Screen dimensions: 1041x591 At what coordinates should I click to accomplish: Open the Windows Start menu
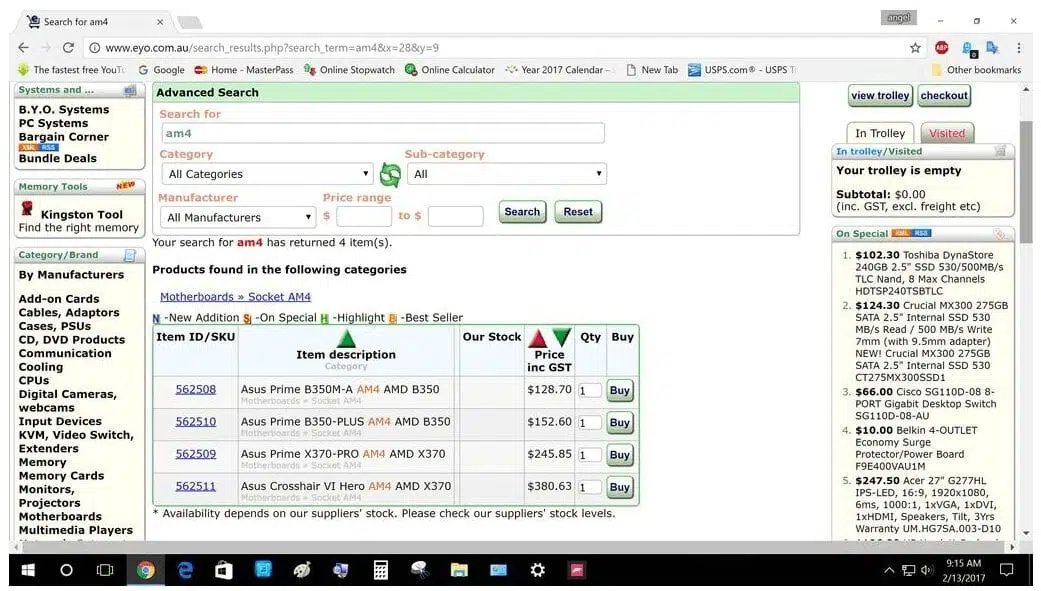point(28,570)
